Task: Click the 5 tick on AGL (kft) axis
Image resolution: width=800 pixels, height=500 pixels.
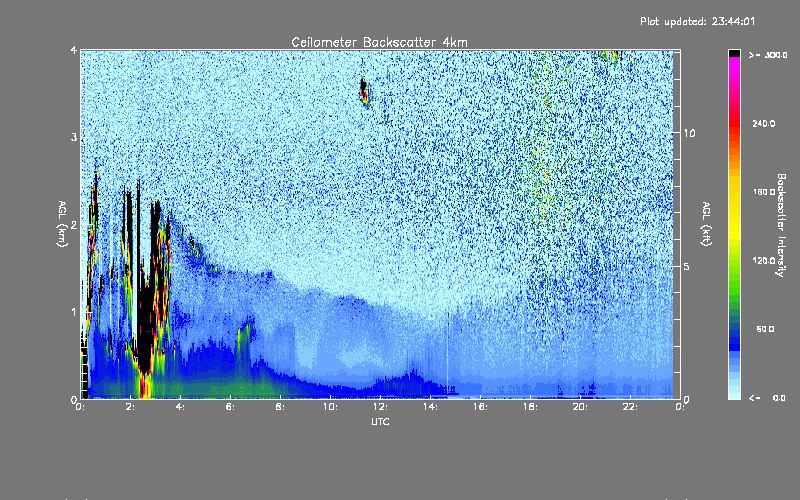Action: coord(687,267)
